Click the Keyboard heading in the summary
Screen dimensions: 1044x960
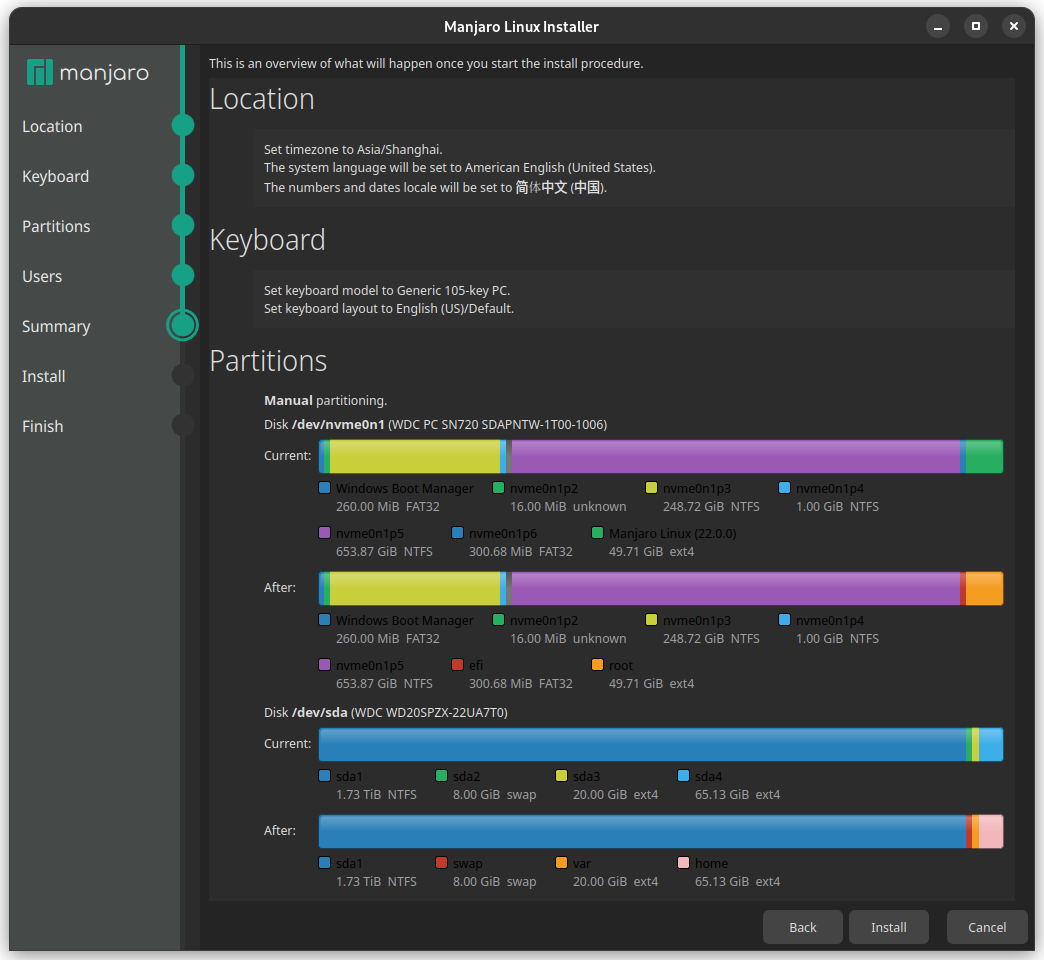pyautogui.click(x=267, y=240)
